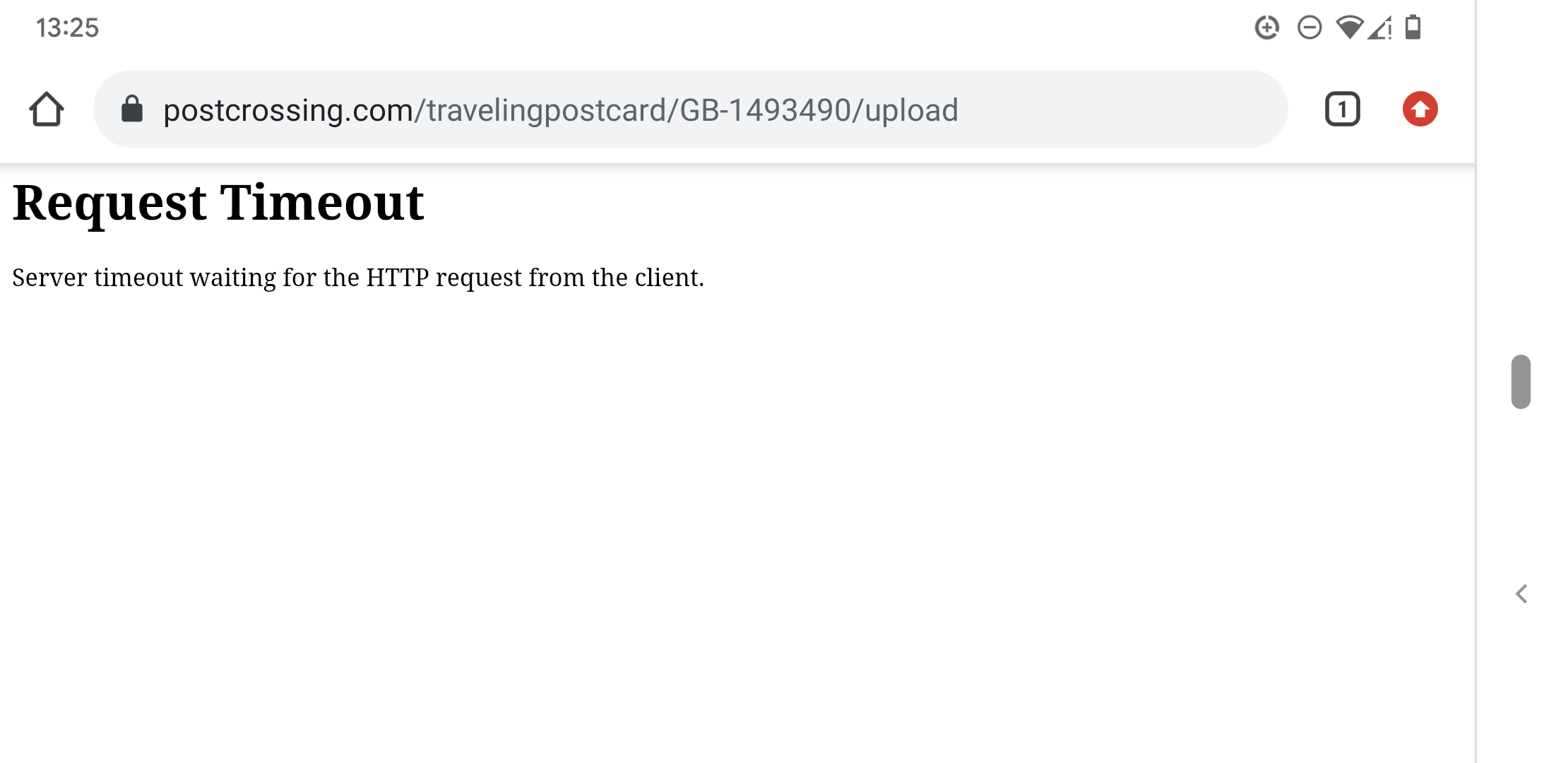Tap the Server timeout message paragraph
The width and height of the screenshot is (1568, 763).
click(x=358, y=278)
